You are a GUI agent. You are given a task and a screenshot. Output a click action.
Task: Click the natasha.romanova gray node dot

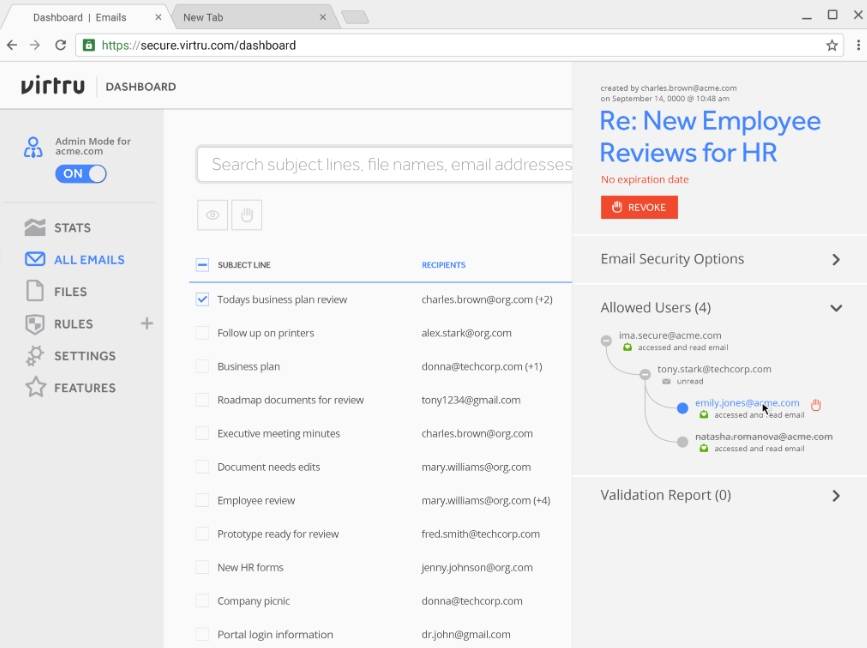682,442
